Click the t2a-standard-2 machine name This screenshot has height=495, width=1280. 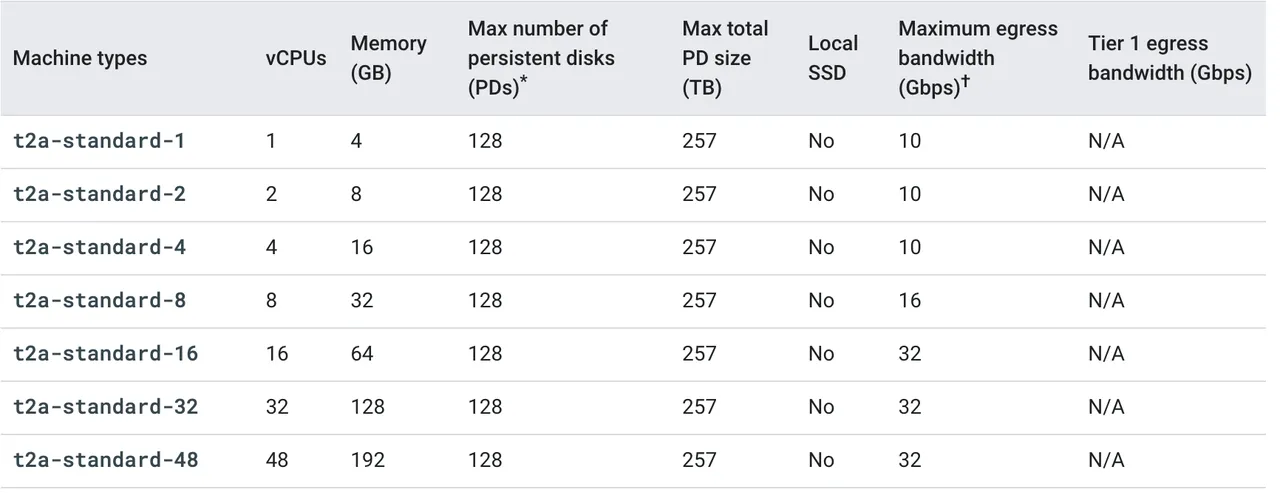(99, 194)
